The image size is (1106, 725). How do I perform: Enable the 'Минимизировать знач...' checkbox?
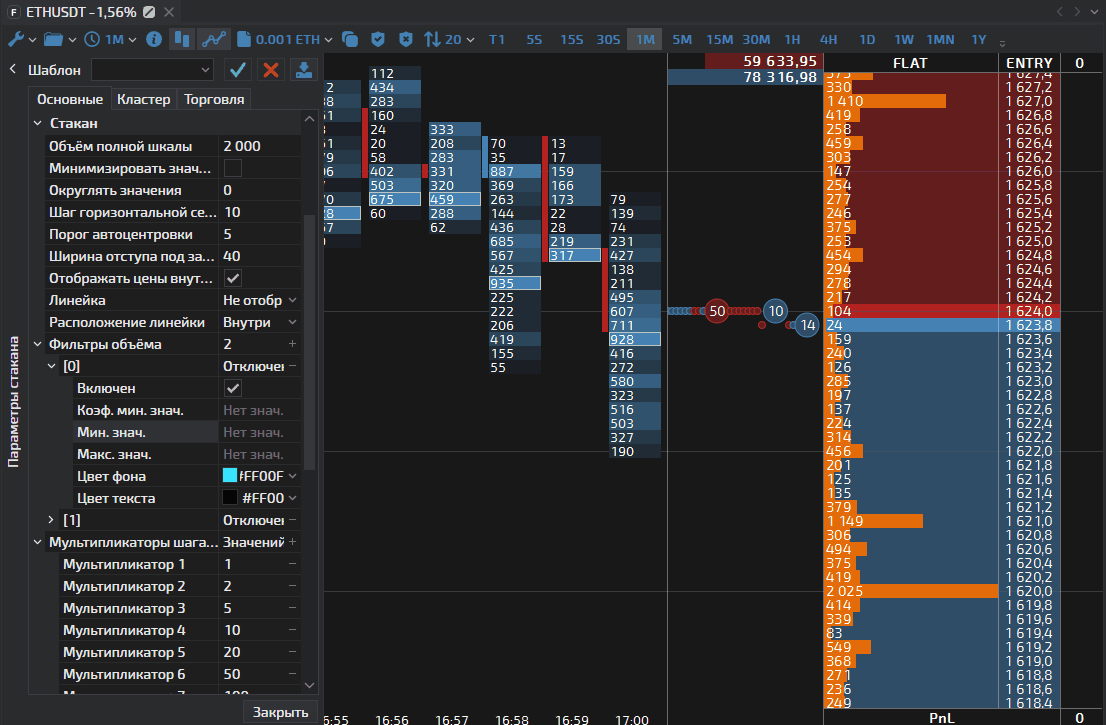coord(233,168)
